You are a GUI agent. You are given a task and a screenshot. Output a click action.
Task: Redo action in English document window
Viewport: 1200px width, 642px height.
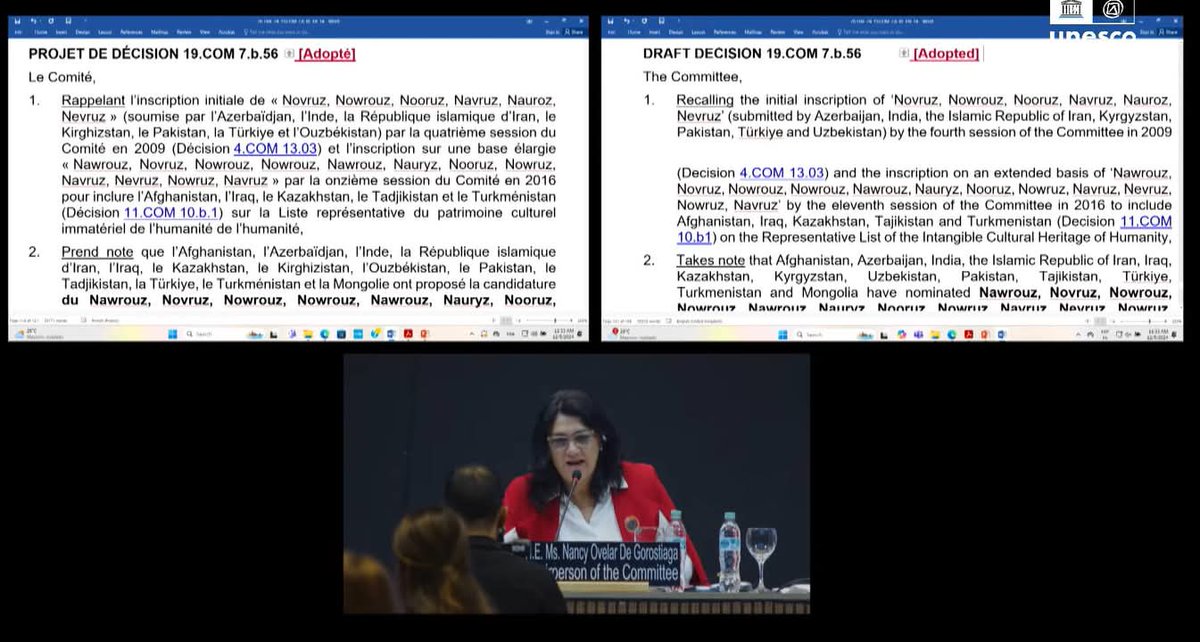pos(644,20)
